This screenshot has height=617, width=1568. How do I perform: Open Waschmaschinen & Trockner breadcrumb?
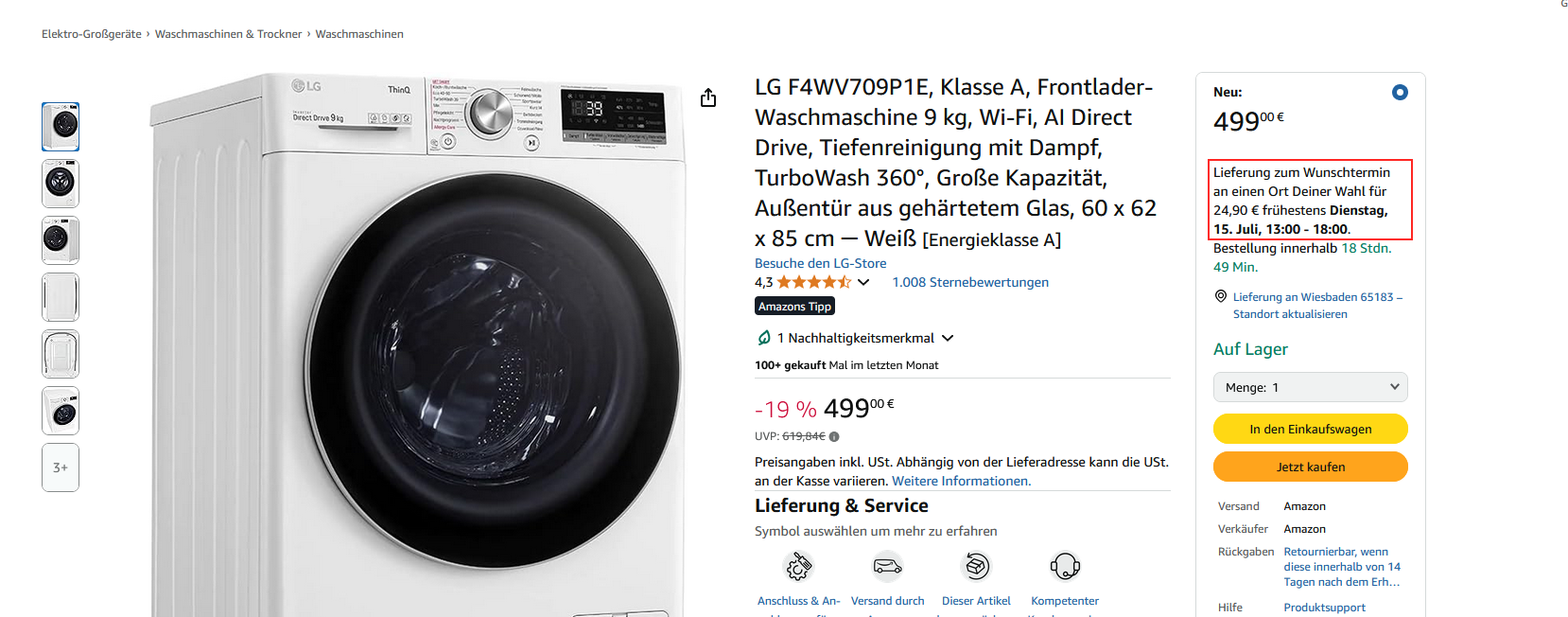[x=228, y=34]
